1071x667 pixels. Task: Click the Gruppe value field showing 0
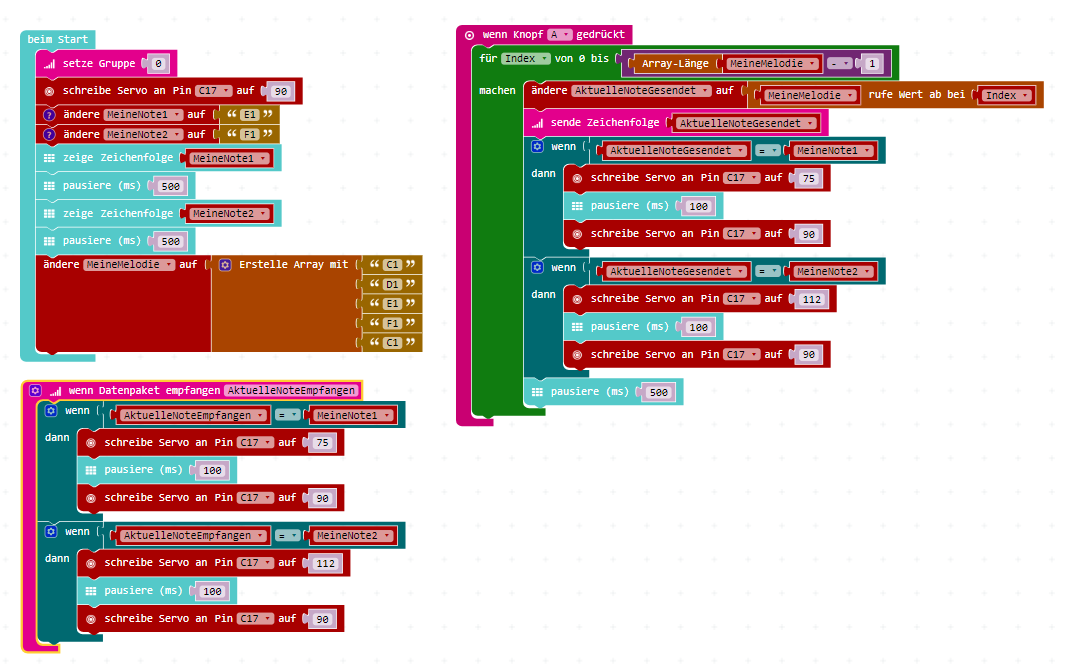click(x=158, y=63)
